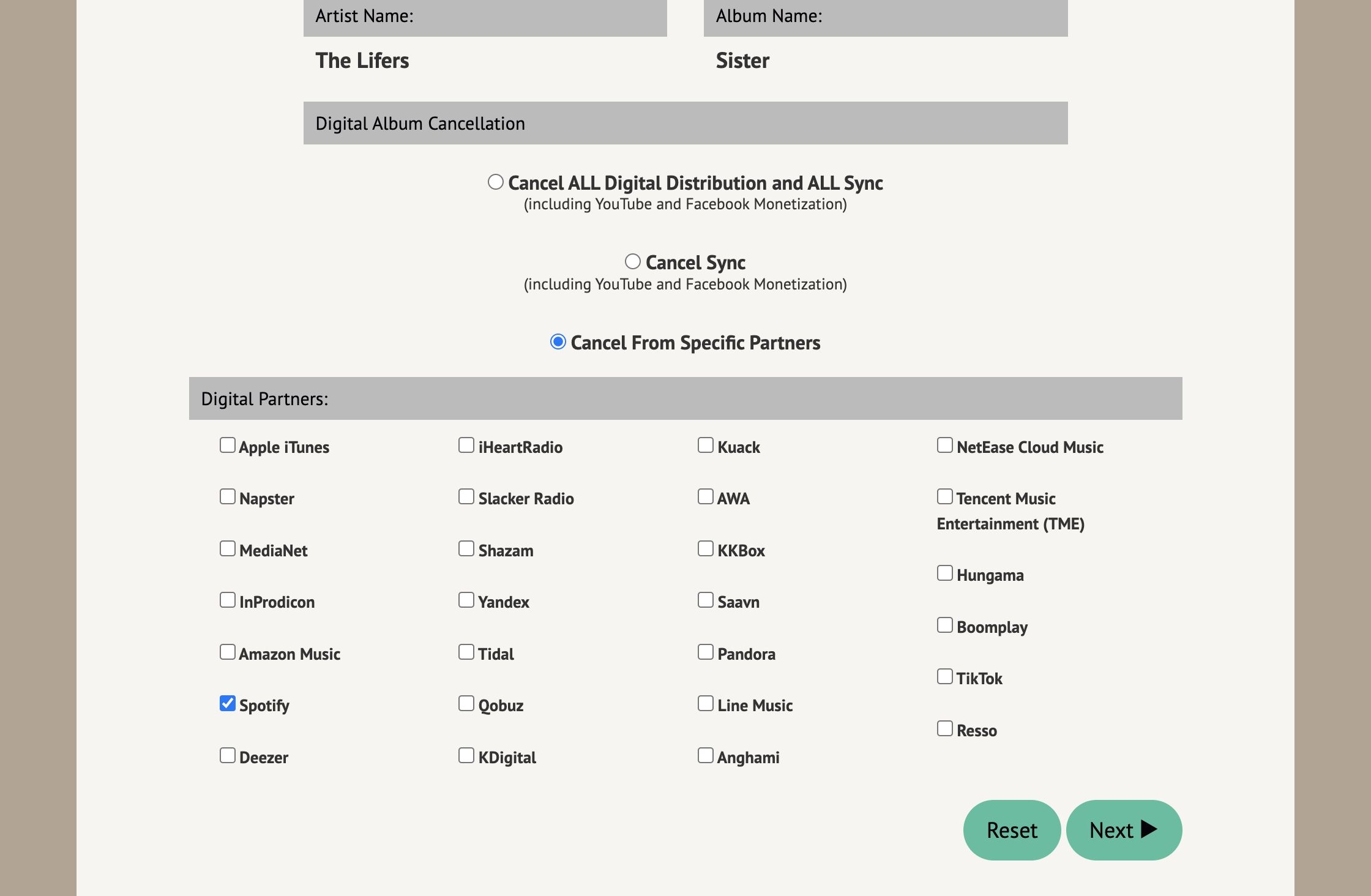Choose Cancel From Specific Partners radio
The image size is (1371, 896).
[x=558, y=342]
